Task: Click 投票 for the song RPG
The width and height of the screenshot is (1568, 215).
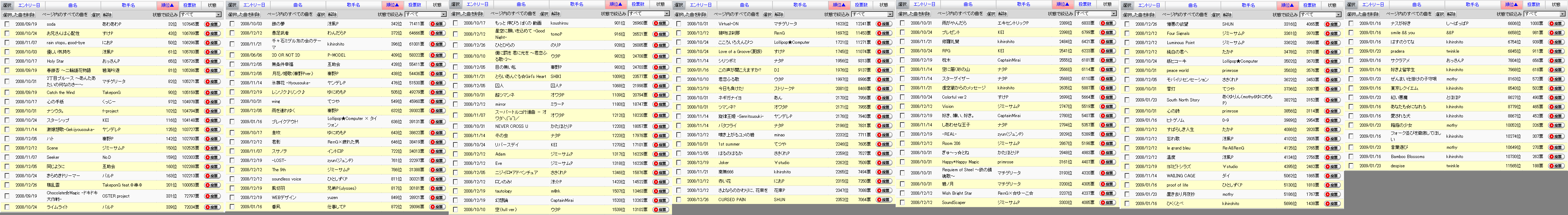Action: [x=1108, y=51]
